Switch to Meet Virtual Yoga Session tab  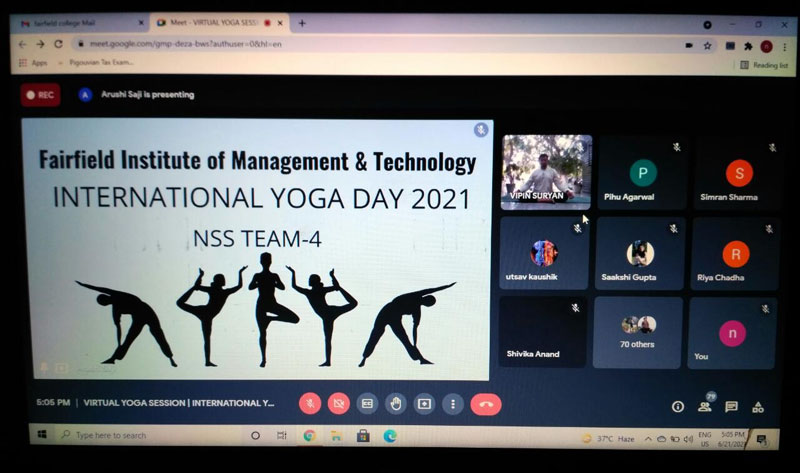pyautogui.click(x=219, y=23)
